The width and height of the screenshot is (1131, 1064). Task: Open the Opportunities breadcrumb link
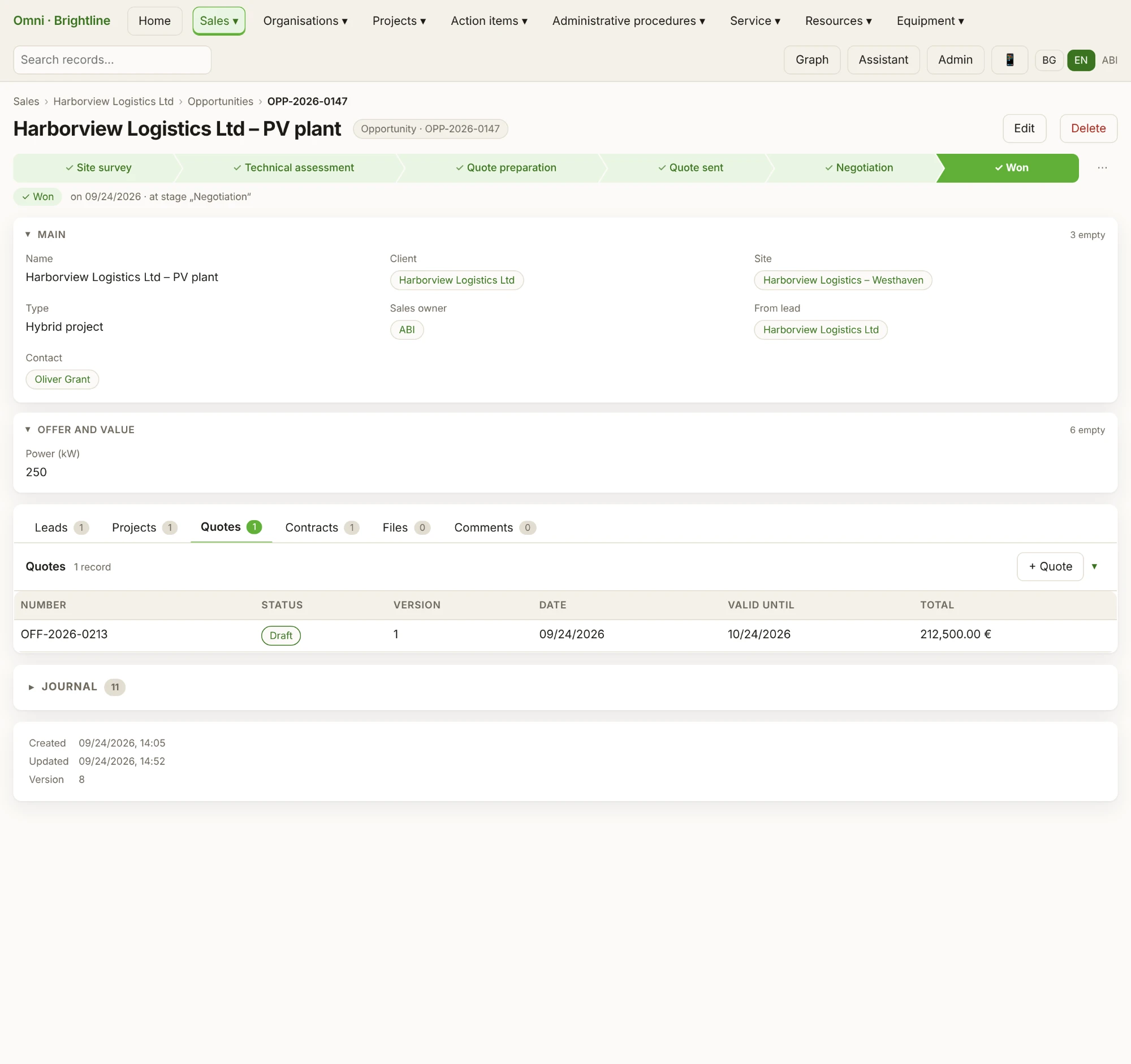(x=220, y=101)
